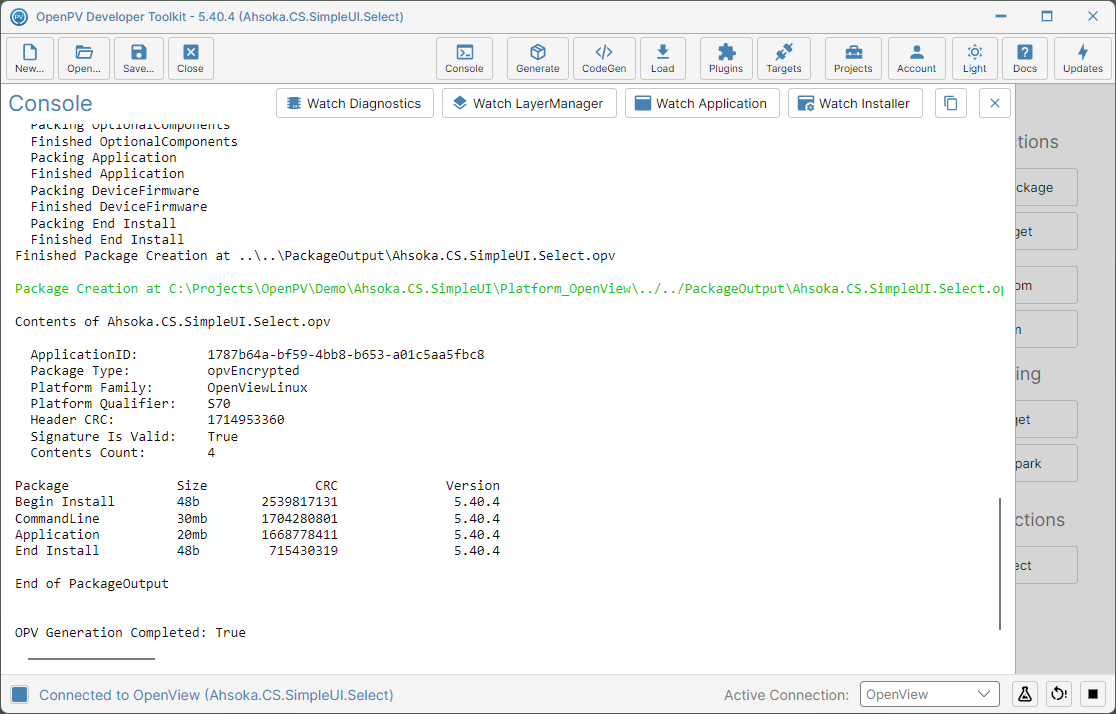Click the Load toolbar icon
This screenshot has width=1116, height=714.
[x=663, y=58]
